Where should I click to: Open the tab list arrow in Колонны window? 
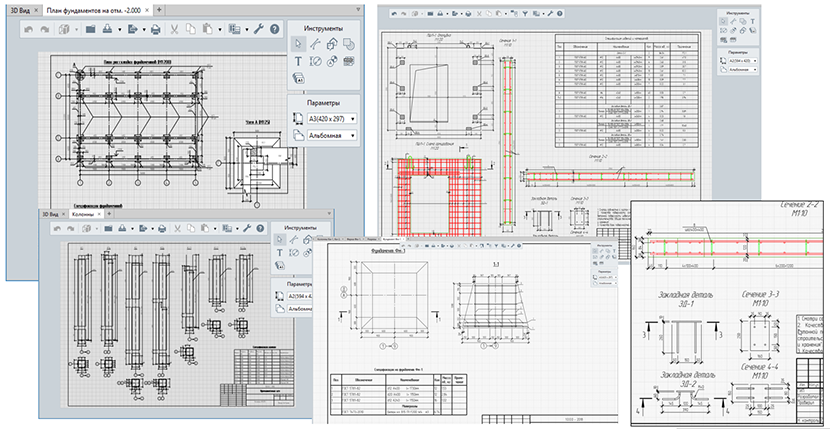click(x=327, y=214)
